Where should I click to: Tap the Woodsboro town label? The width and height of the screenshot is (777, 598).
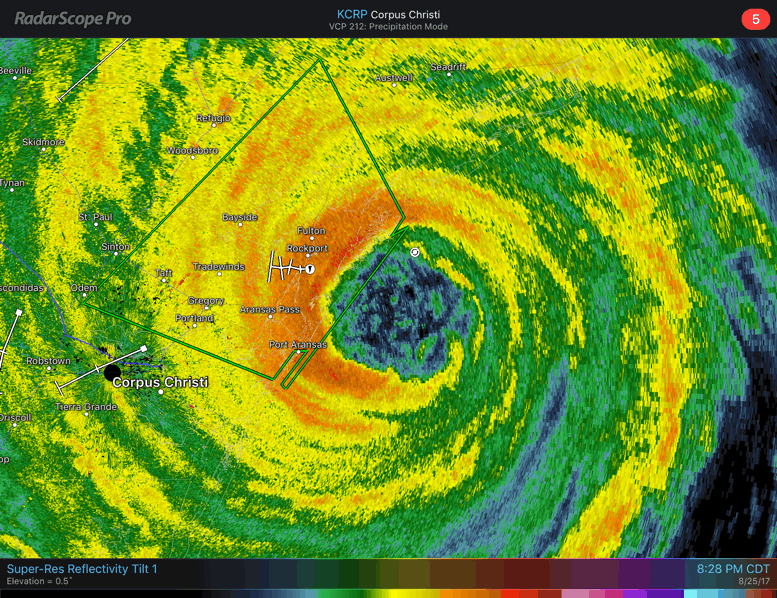(x=192, y=151)
